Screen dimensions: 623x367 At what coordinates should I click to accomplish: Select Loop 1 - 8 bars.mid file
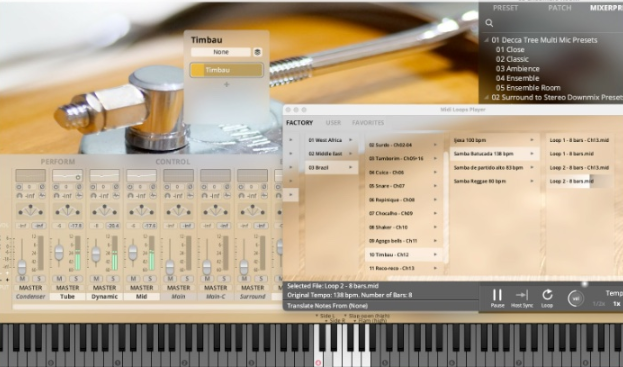[x=571, y=154]
